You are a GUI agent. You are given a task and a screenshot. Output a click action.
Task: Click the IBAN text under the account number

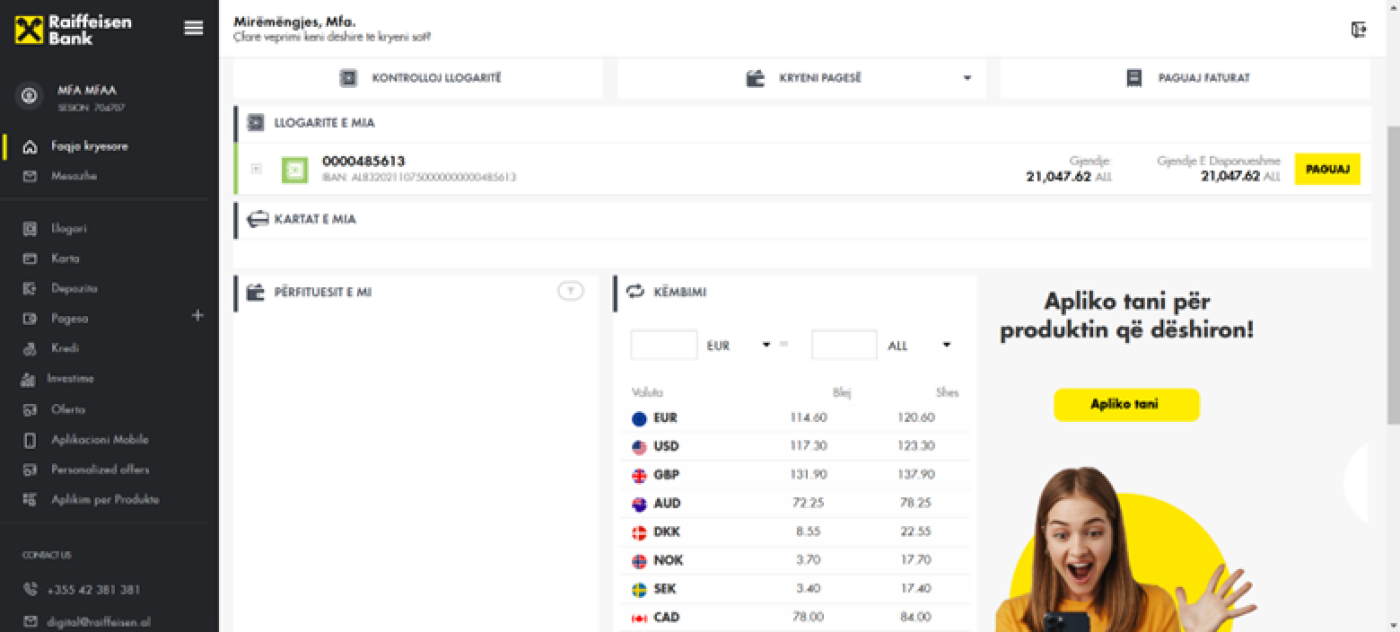point(419,177)
